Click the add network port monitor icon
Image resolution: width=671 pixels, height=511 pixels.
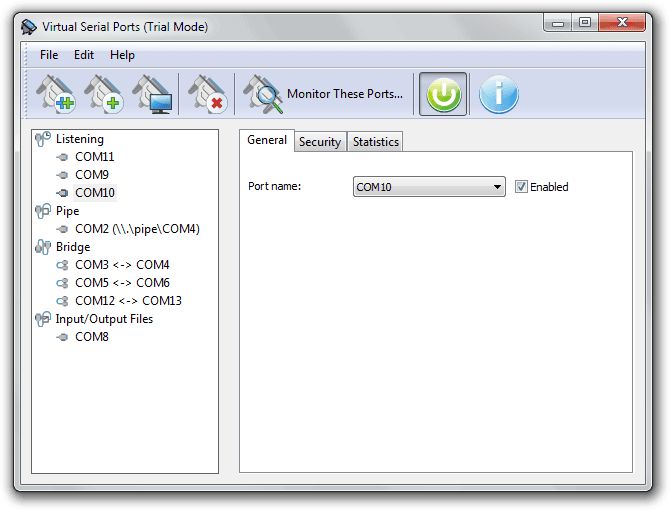click(x=152, y=95)
